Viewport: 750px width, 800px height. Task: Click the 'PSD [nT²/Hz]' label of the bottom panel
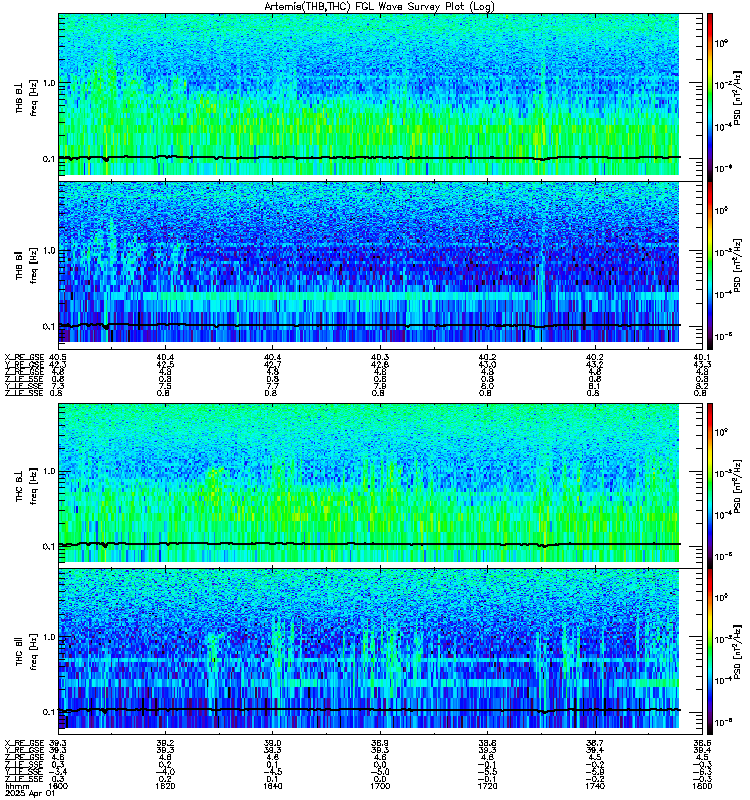click(737, 652)
